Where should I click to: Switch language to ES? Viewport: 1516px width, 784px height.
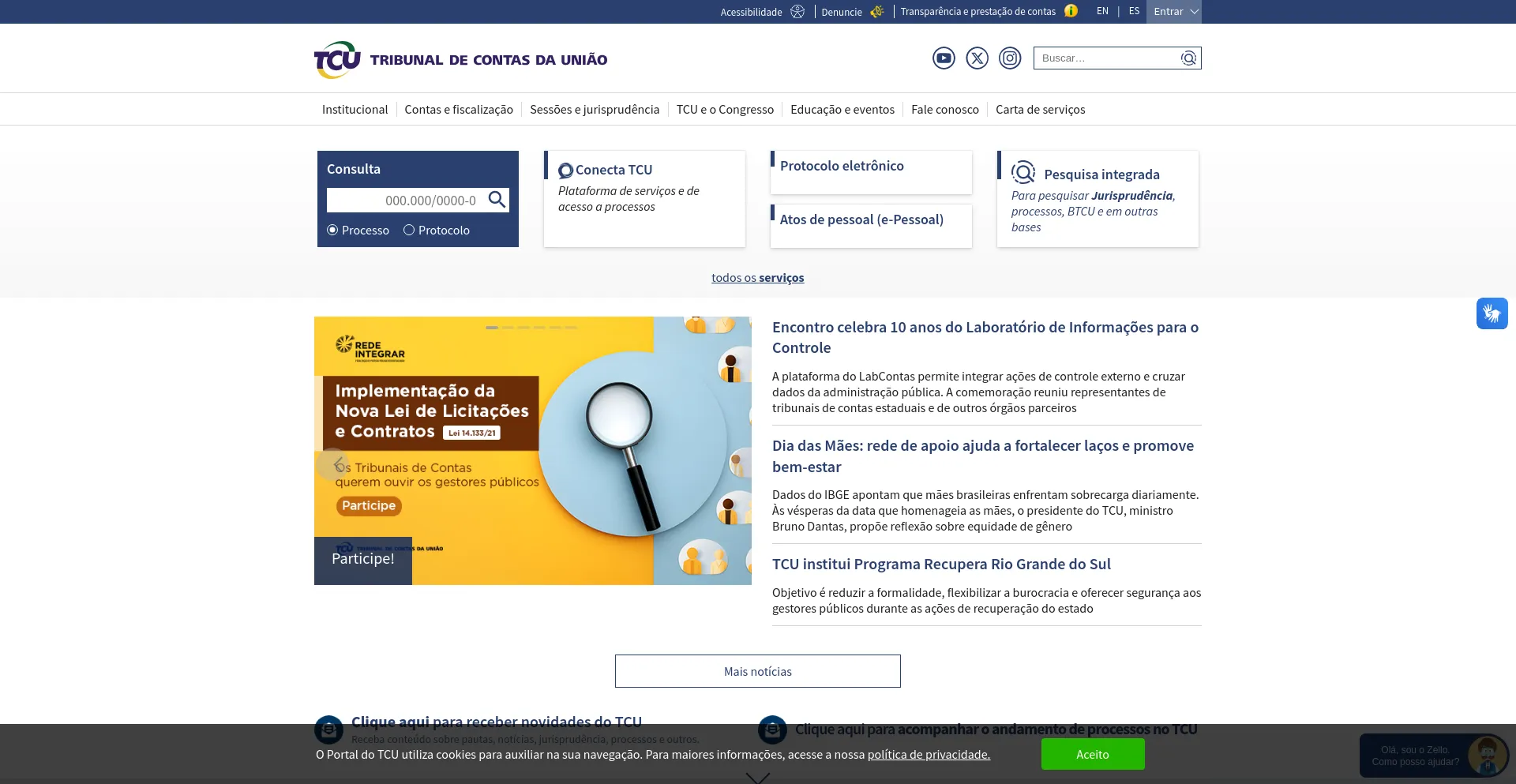coord(1134,11)
